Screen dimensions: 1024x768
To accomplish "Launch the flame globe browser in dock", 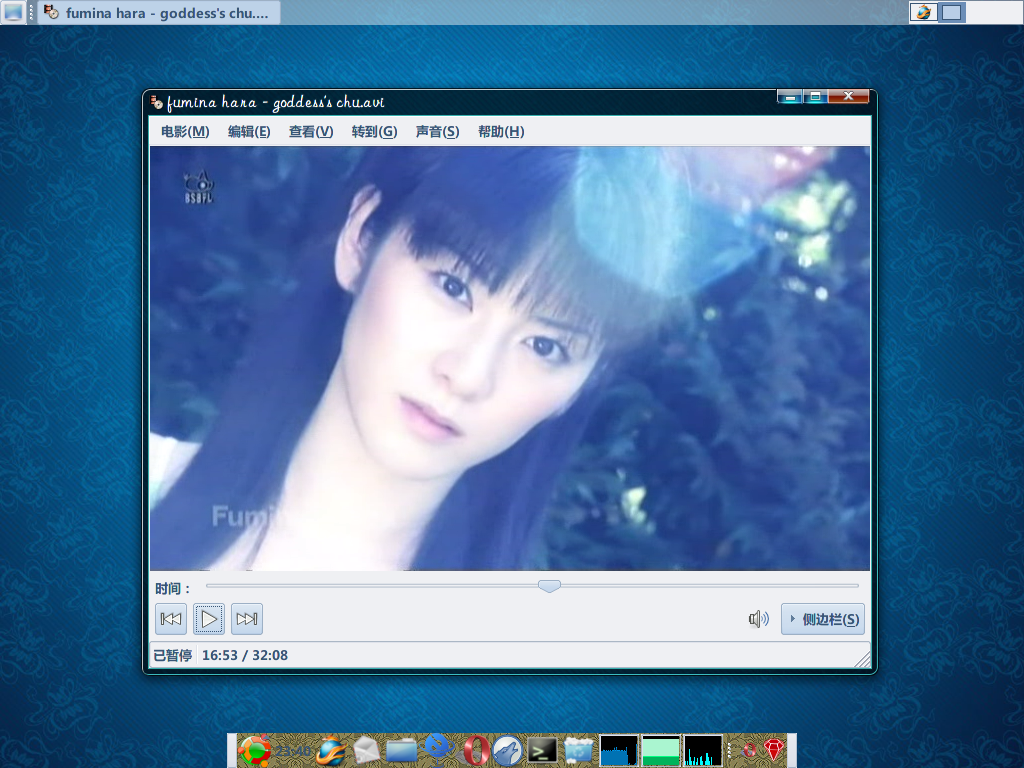I will click(332, 750).
